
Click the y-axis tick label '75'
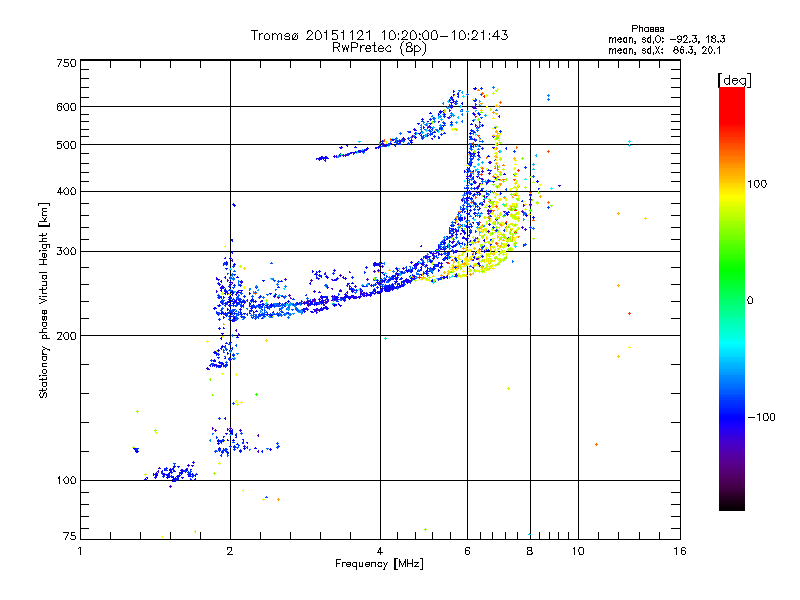70,536
